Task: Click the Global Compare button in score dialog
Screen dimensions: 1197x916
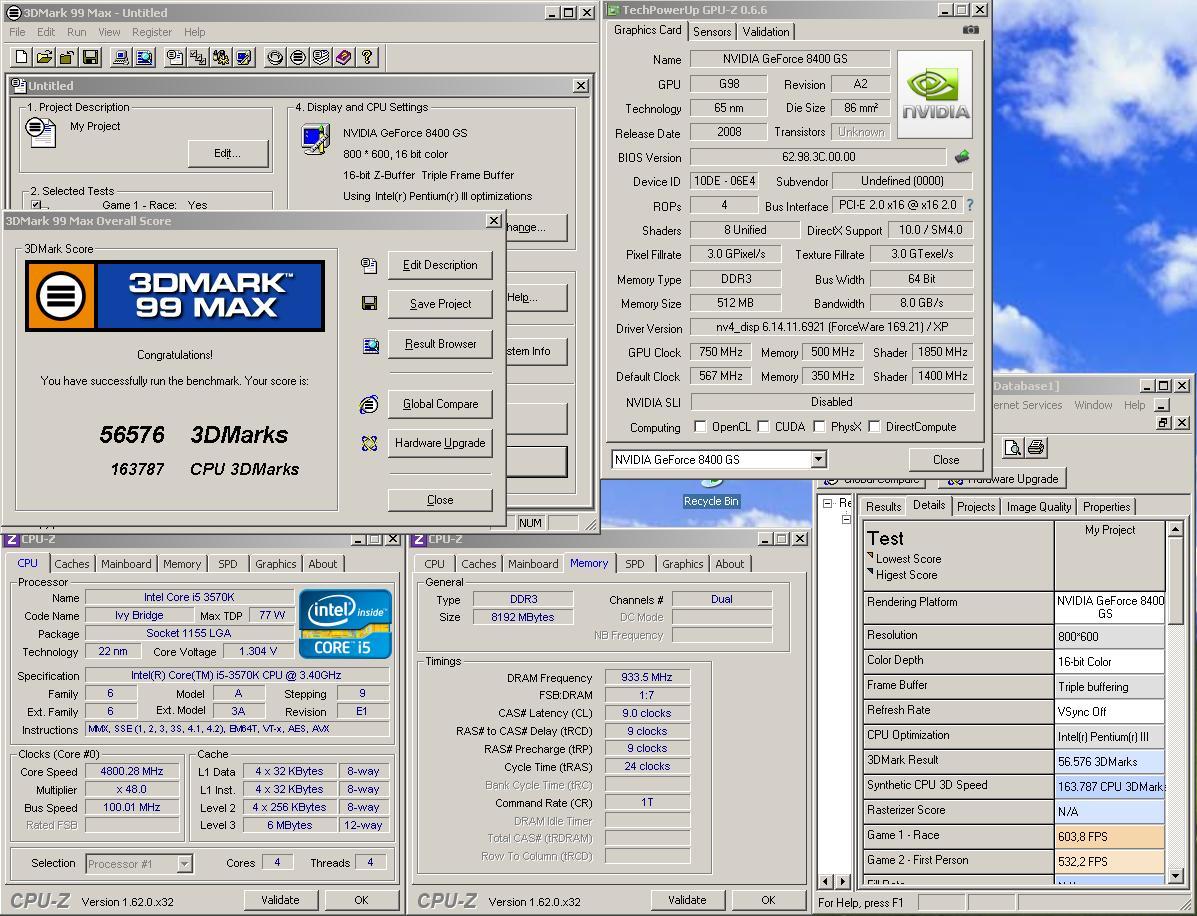Action: click(440, 404)
